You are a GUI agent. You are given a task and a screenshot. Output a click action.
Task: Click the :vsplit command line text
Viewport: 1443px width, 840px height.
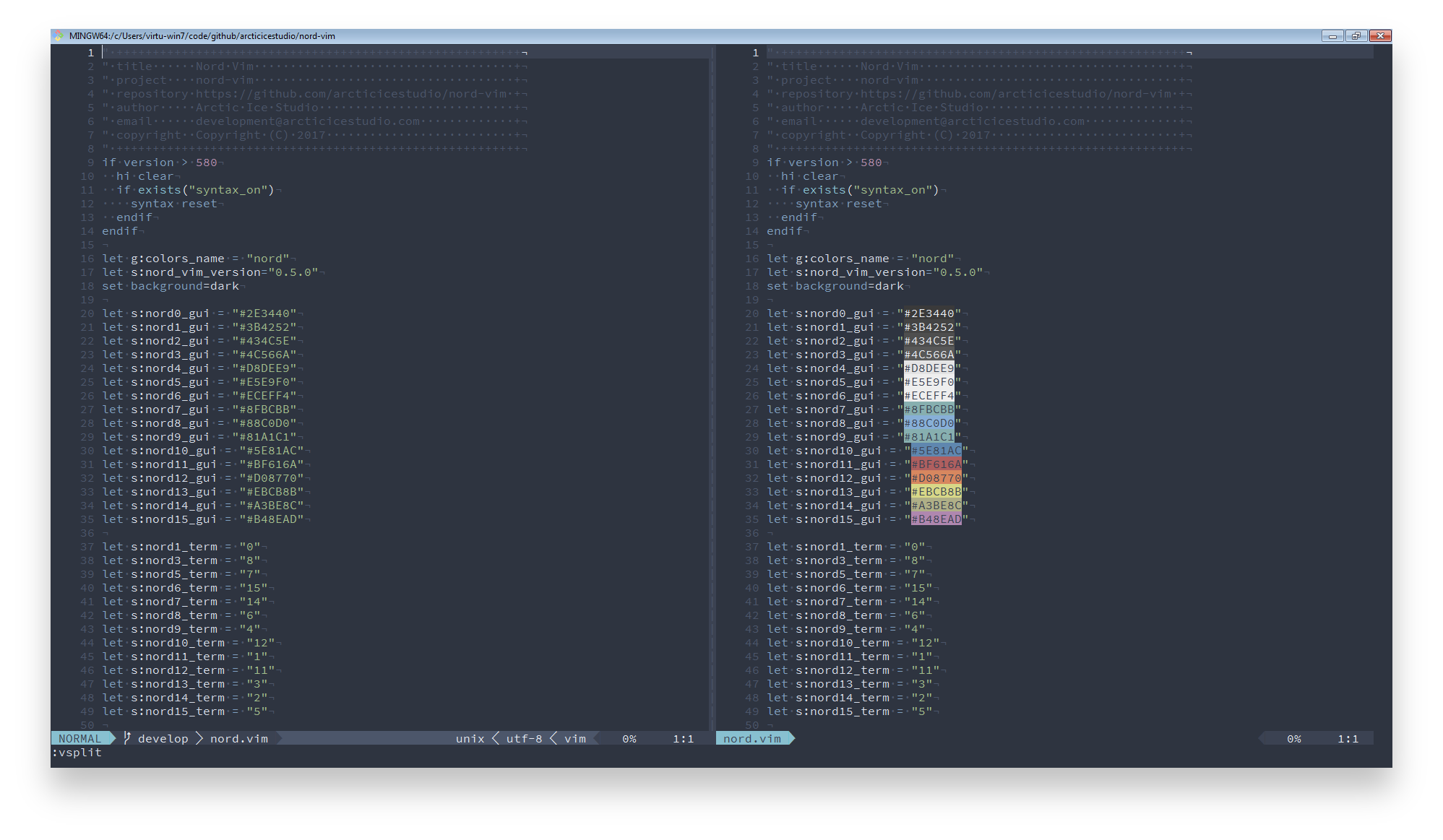pyautogui.click(x=77, y=752)
